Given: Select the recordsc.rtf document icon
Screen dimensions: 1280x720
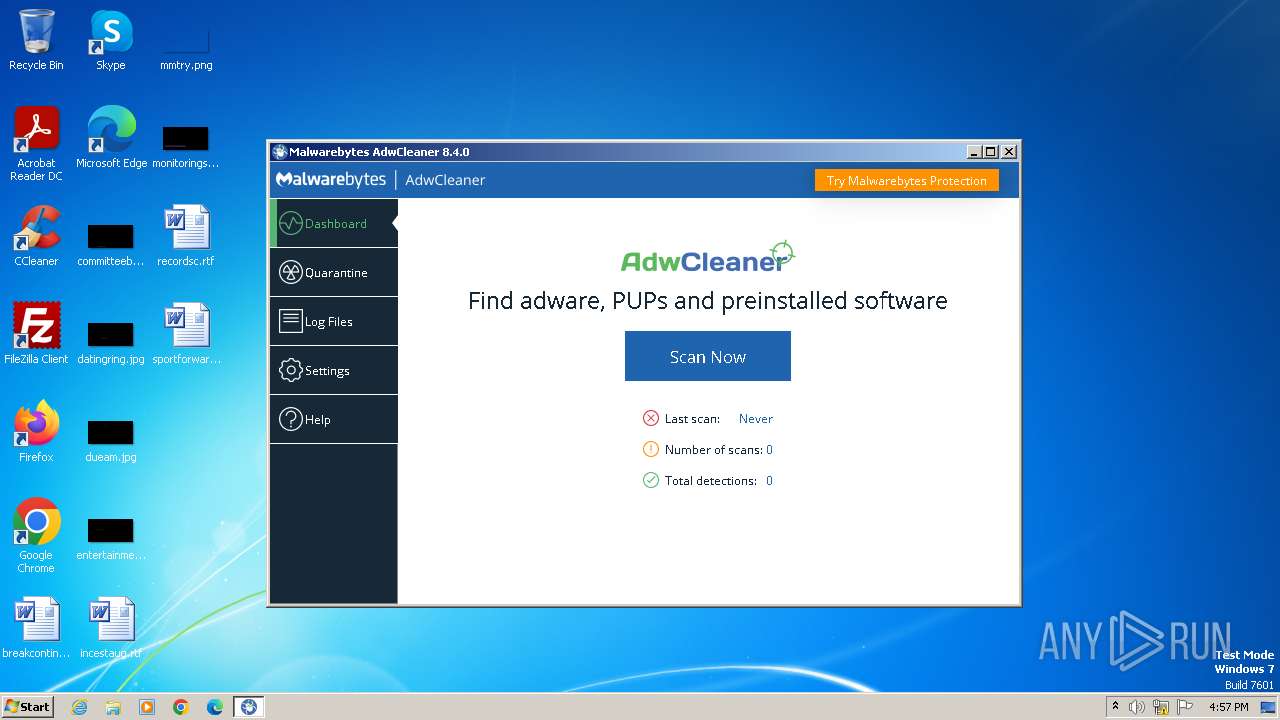Looking at the screenshot, I should [186, 236].
